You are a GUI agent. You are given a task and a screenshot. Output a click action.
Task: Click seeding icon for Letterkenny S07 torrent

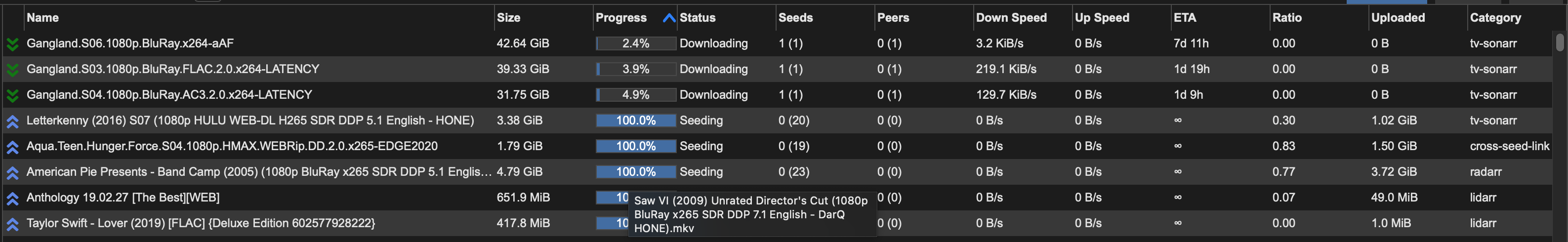coord(12,121)
